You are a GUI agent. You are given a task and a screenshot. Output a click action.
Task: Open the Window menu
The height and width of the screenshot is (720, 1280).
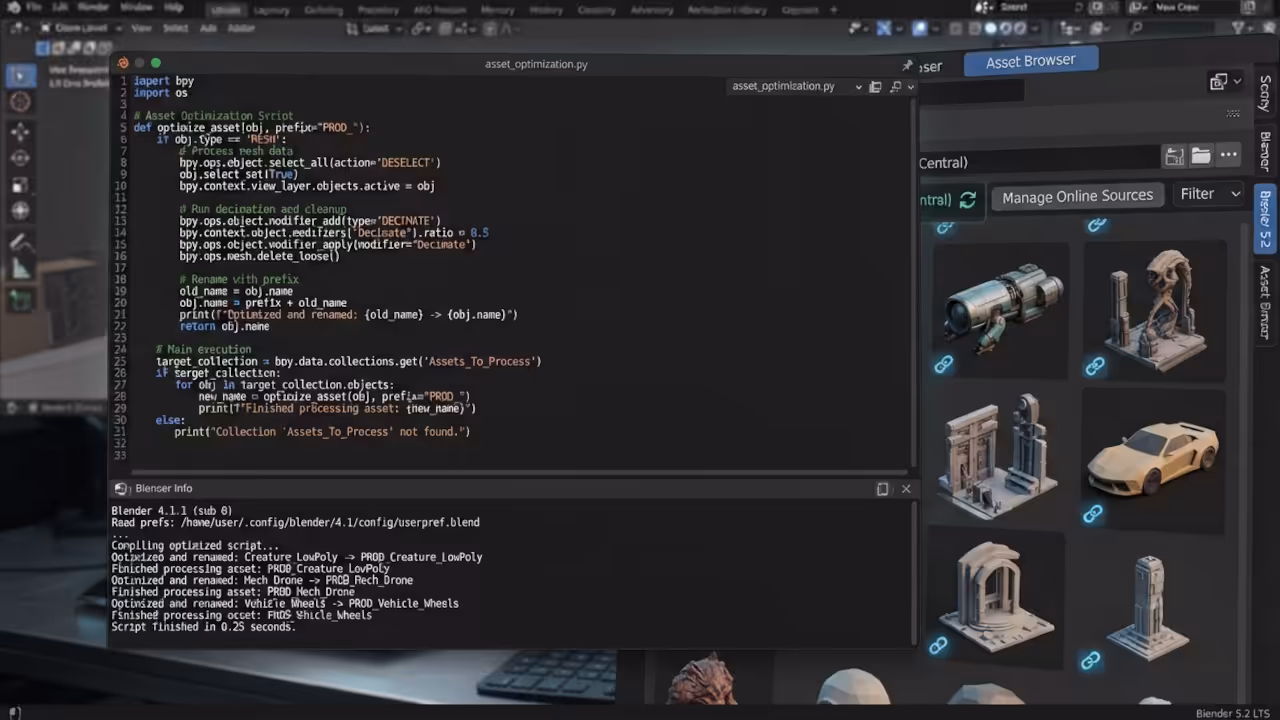click(x=136, y=8)
